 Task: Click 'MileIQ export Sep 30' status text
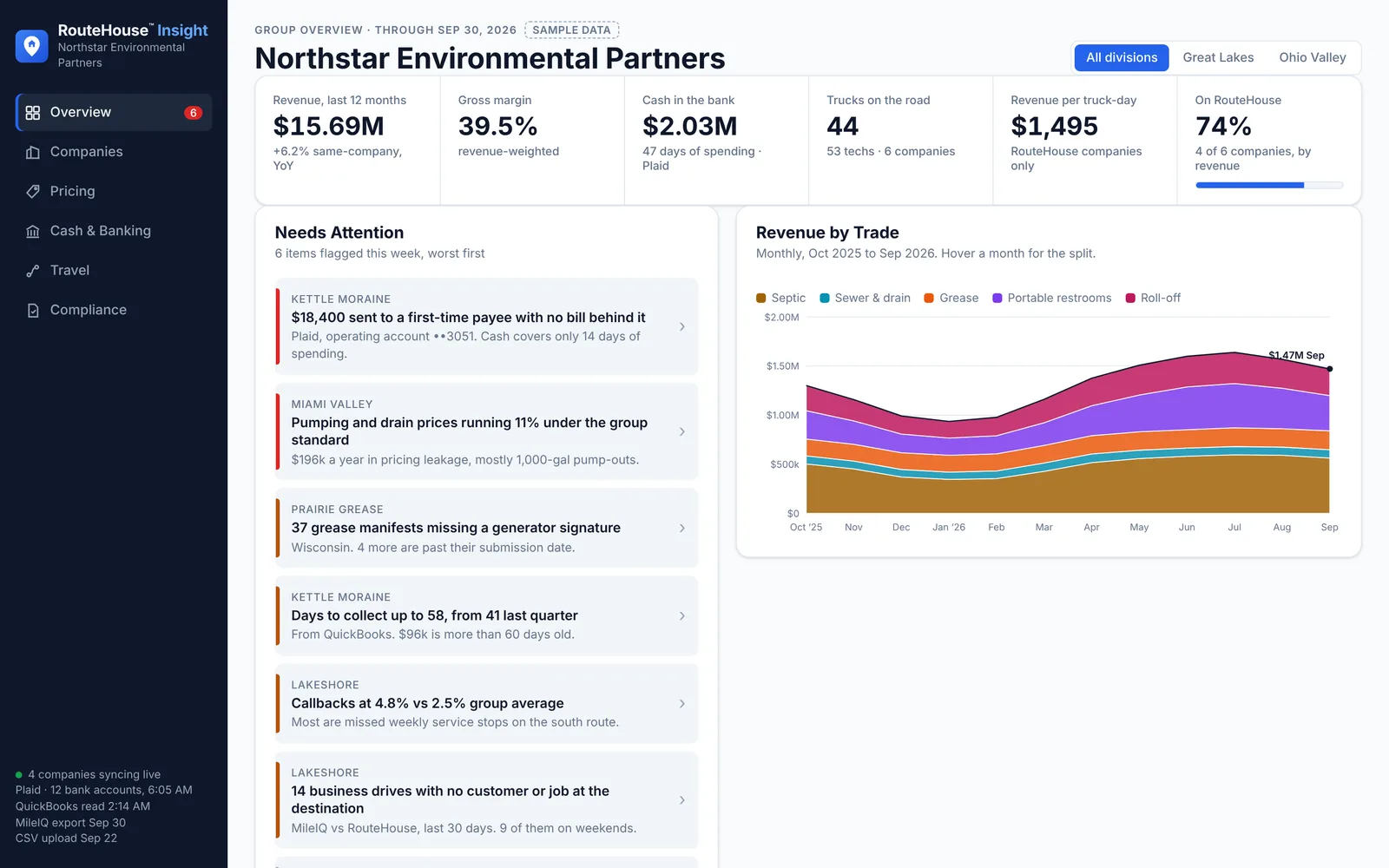[70, 823]
